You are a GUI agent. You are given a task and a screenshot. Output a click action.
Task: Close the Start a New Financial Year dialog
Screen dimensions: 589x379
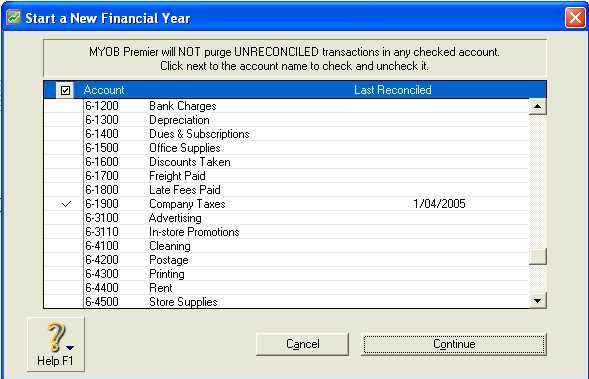point(575,17)
